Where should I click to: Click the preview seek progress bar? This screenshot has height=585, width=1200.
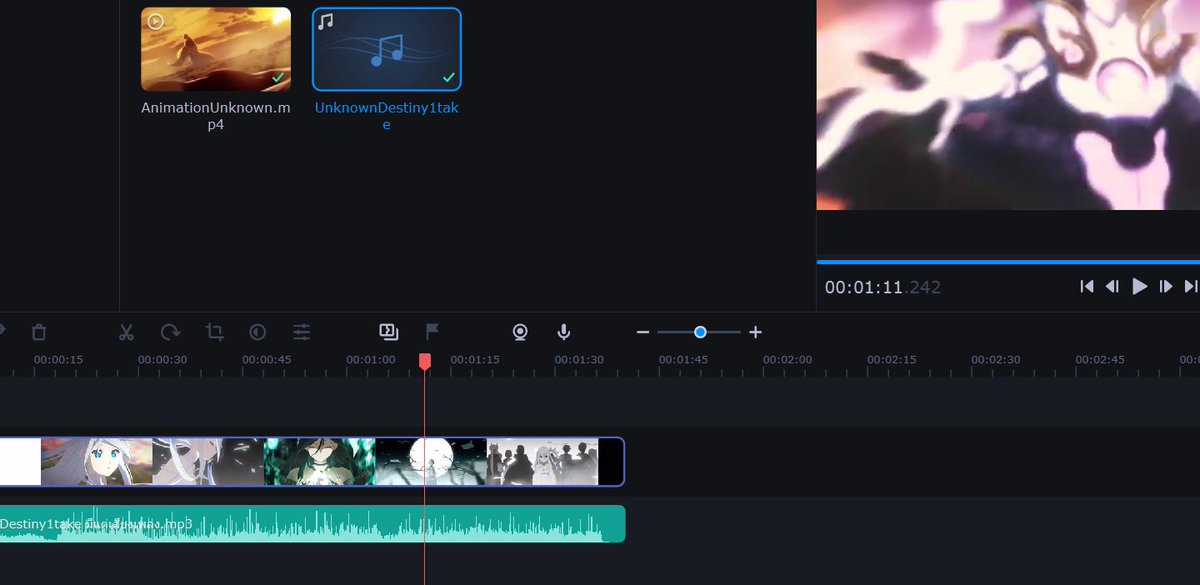coord(1008,262)
